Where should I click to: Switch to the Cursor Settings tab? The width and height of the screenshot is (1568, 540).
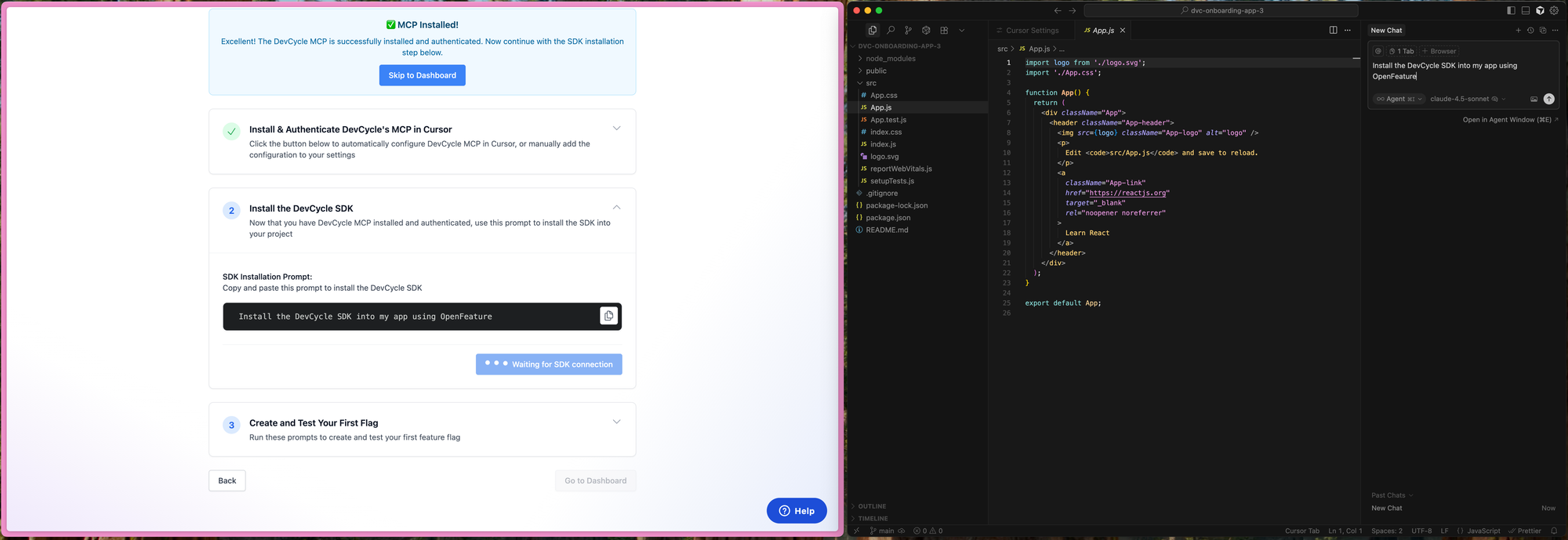tap(1032, 31)
